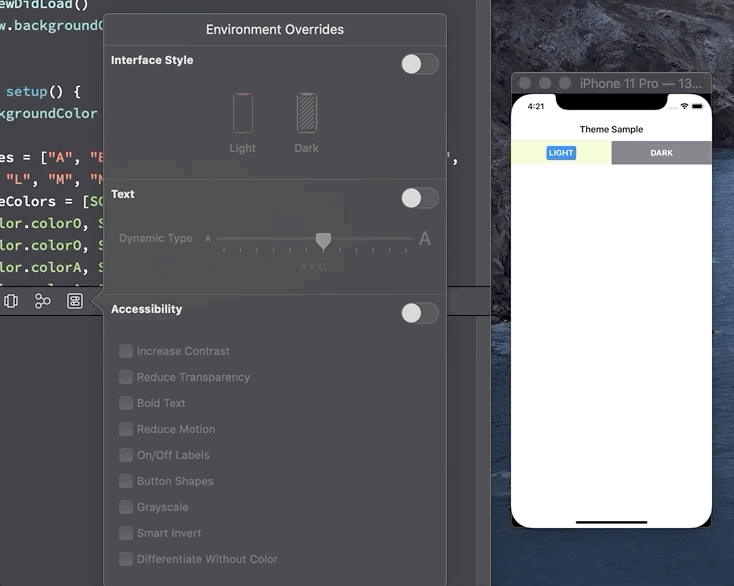Tick the Reduce Motion checkbox
Viewport: 734px width, 586px height.
[x=126, y=429]
